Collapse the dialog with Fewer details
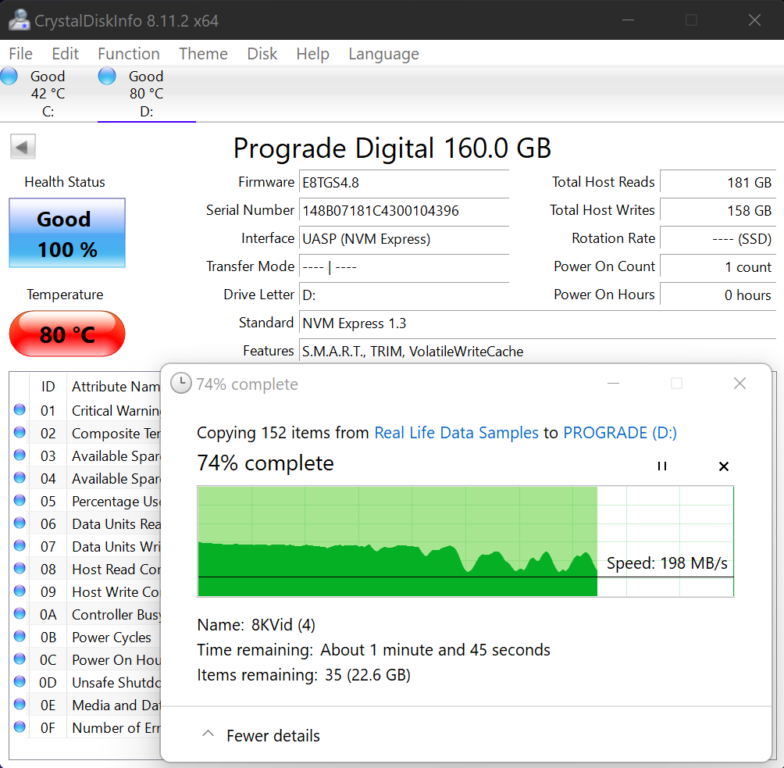784x768 pixels. coord(260,735)
